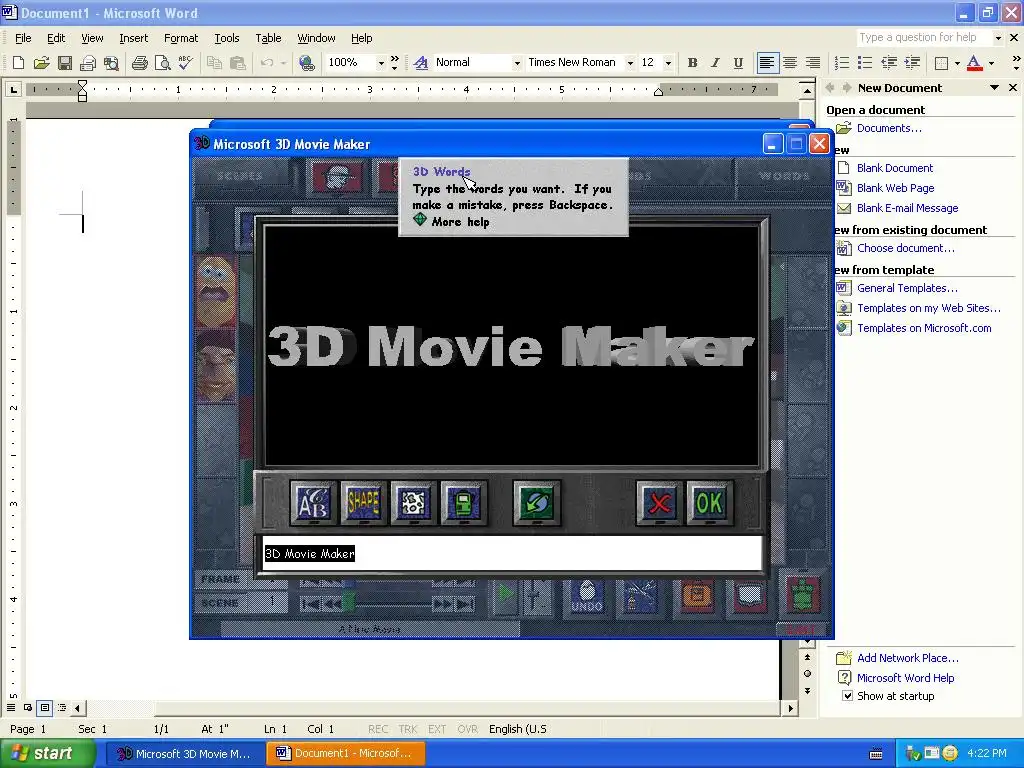Viewport: 1024px width, 768px height.
Task: Insert a hyperlink with the globe icon
Action: click(306, 63)
